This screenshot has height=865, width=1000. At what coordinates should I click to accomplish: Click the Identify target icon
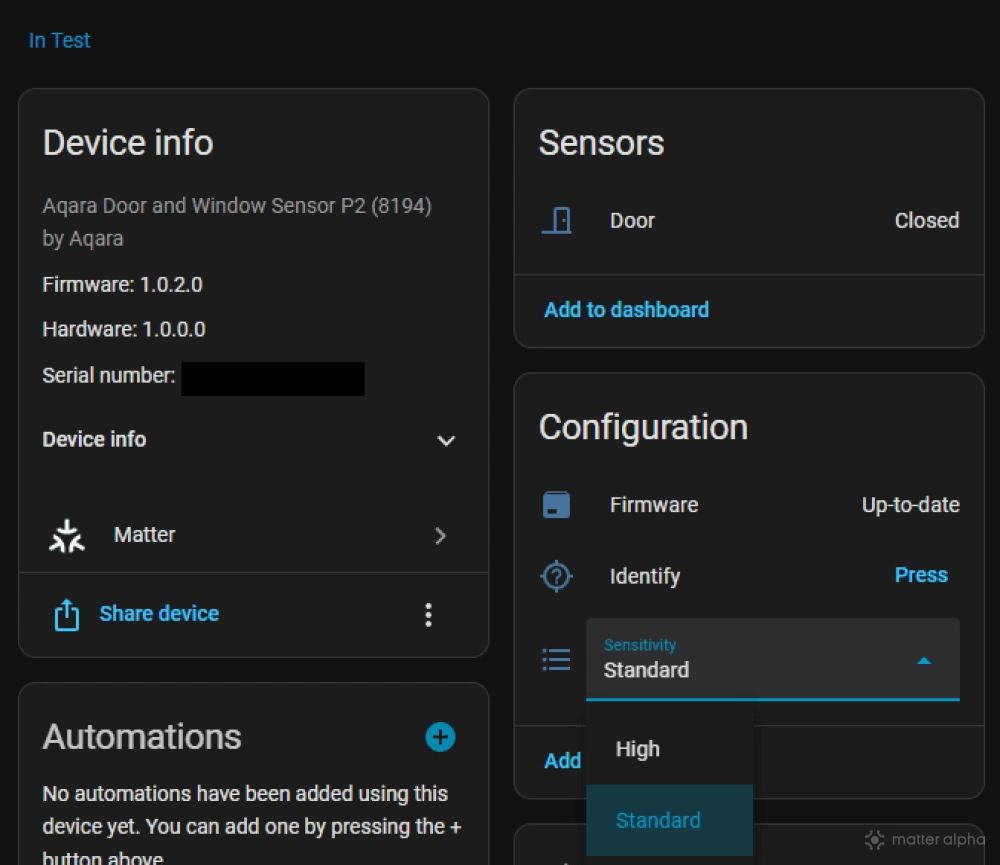[556, 576]
